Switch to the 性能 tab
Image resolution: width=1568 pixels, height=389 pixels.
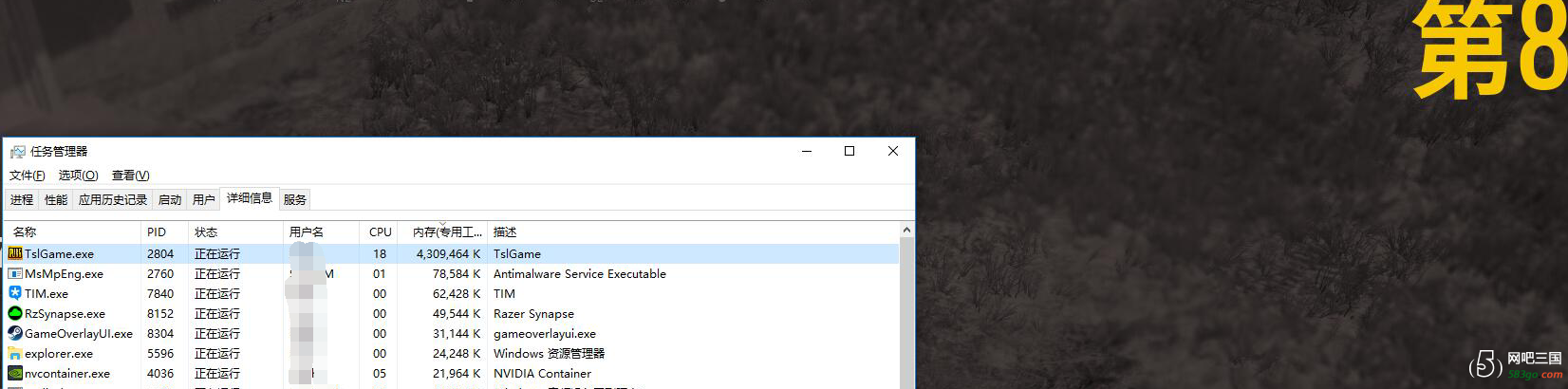tap(56, 199)
